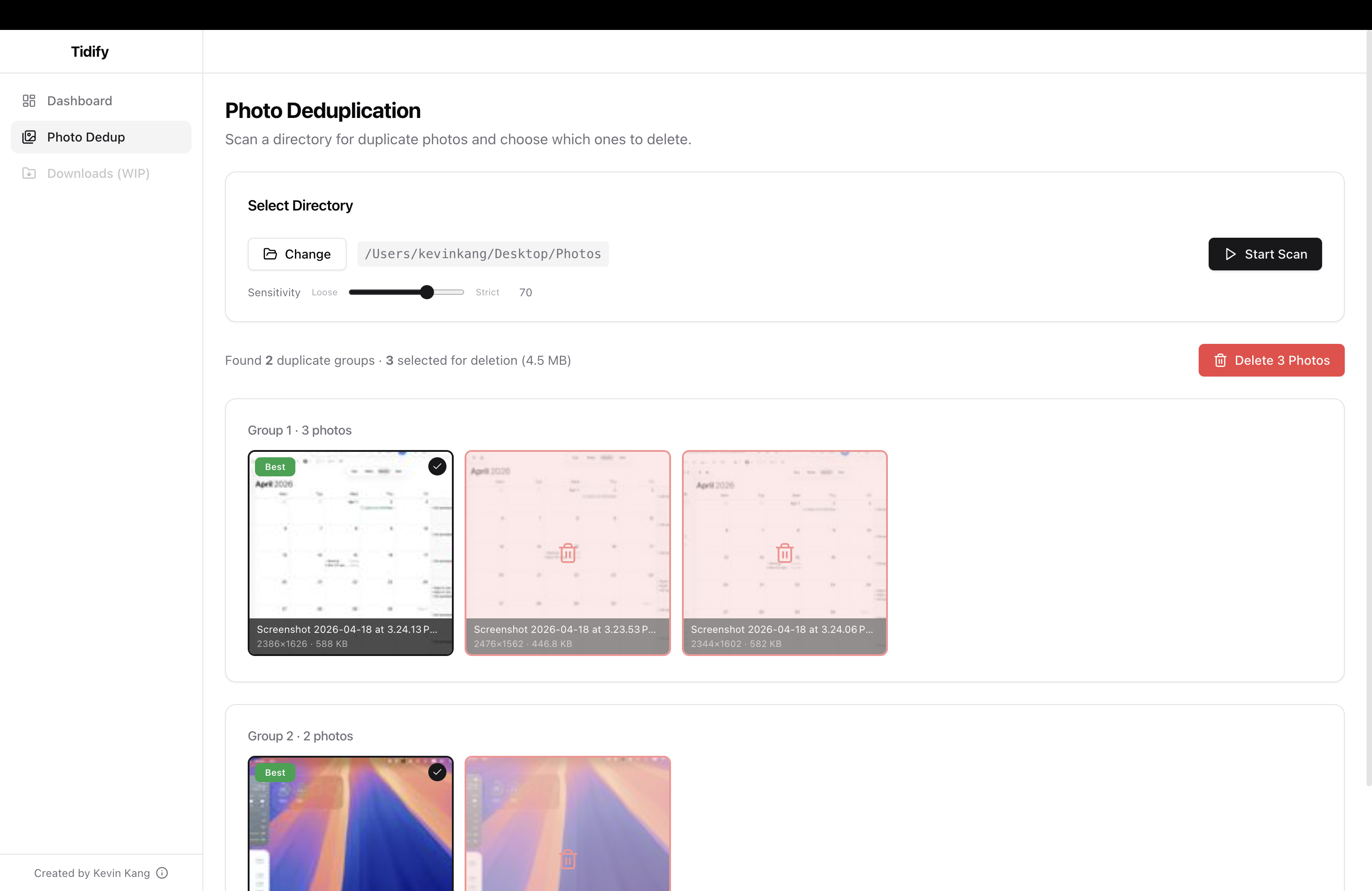Change the scan directory
The width and height of the screenshot is (1372, 891).
[x=297, y=254]
